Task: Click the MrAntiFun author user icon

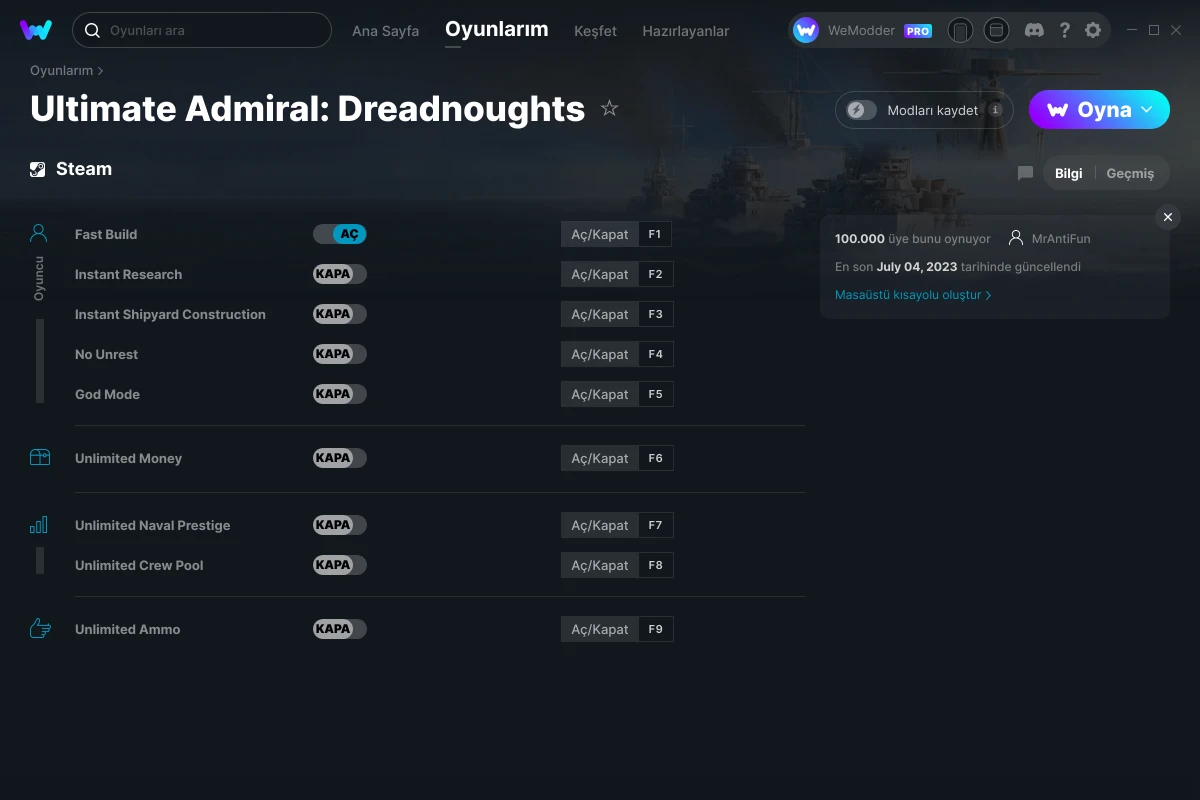Action: pos(1016,238)
